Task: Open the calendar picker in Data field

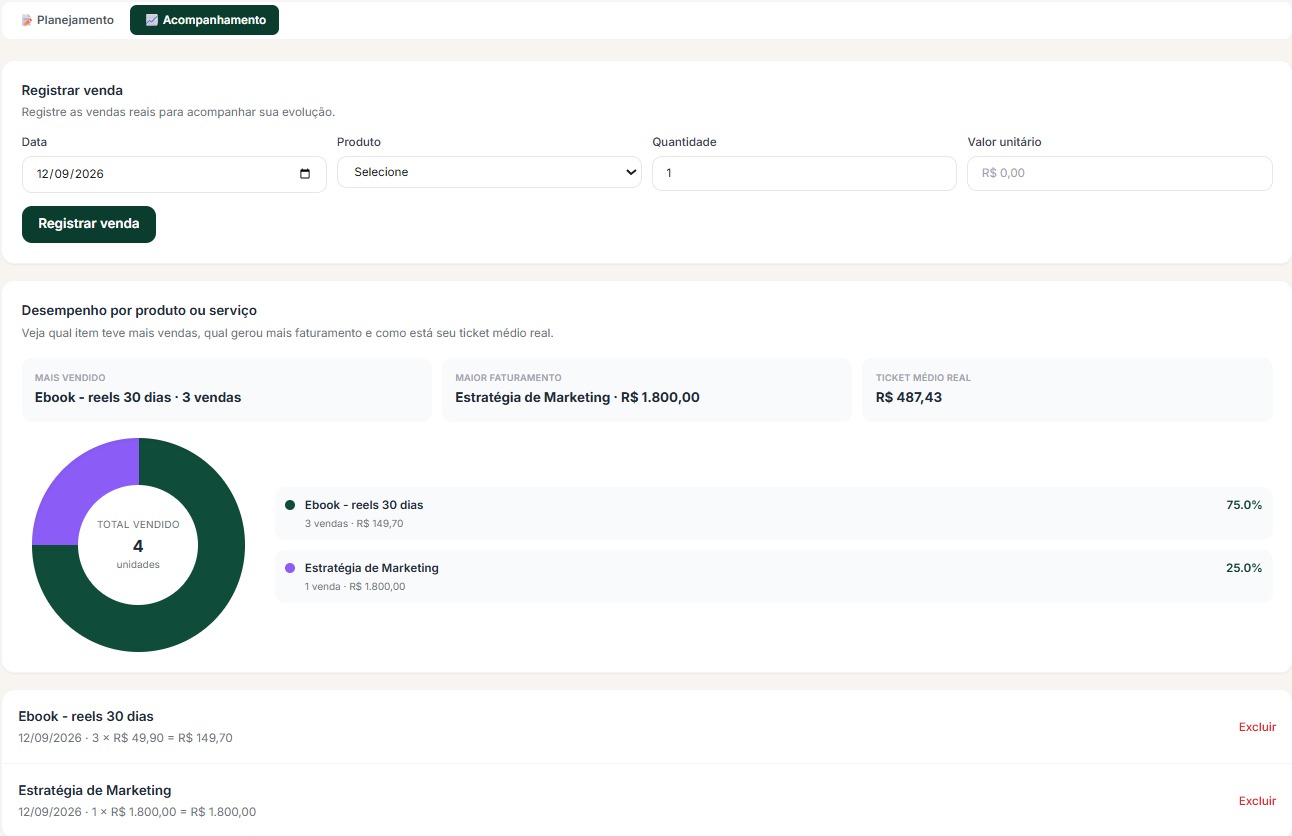Action: (305, 174)
